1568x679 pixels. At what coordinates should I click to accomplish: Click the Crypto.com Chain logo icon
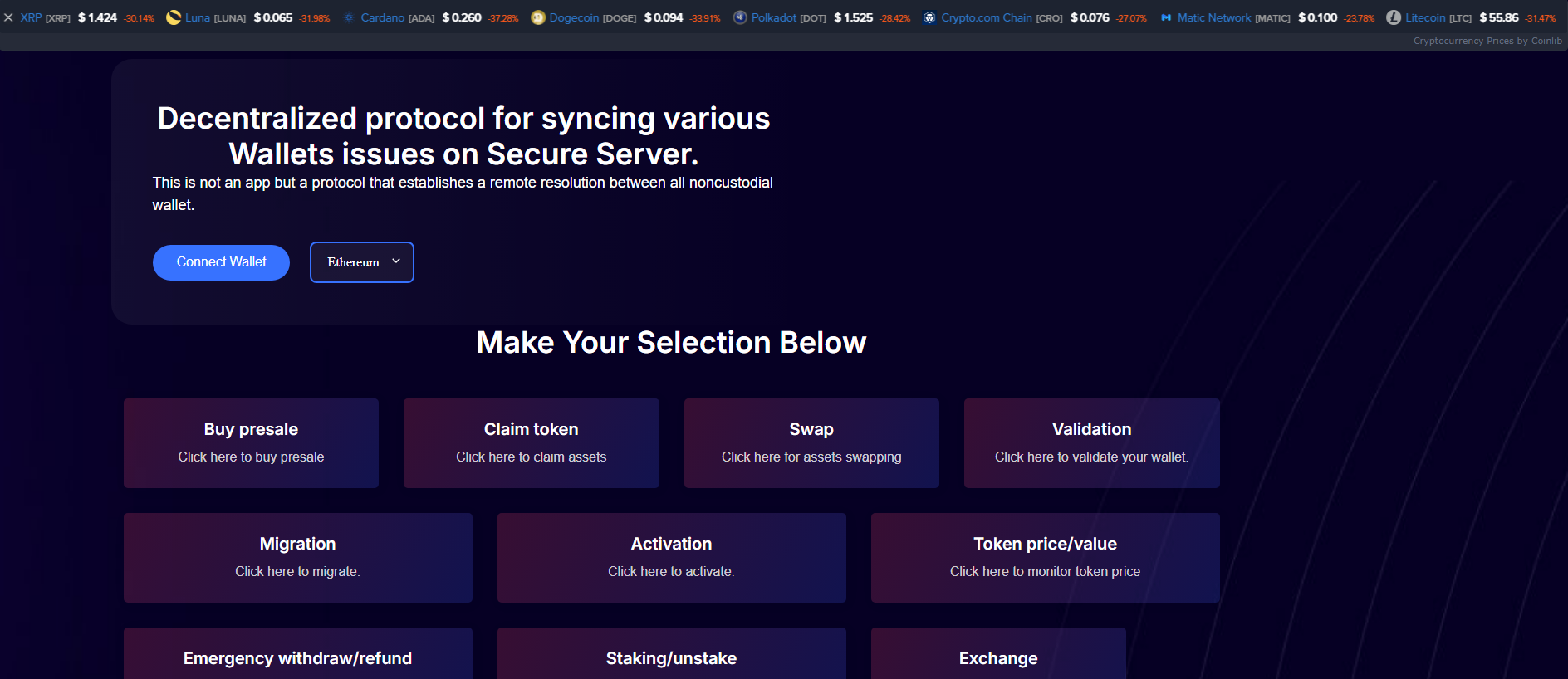coord(929,17)
